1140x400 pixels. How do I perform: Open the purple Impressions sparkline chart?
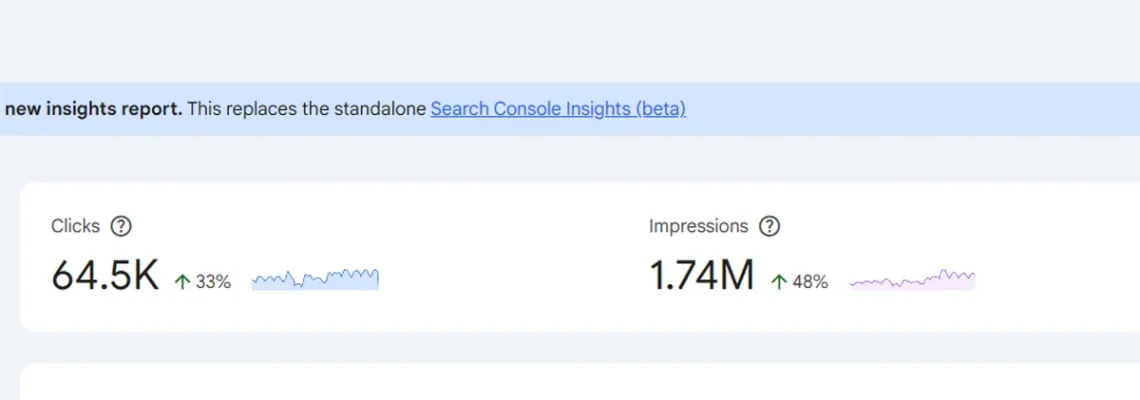point(912,280)
